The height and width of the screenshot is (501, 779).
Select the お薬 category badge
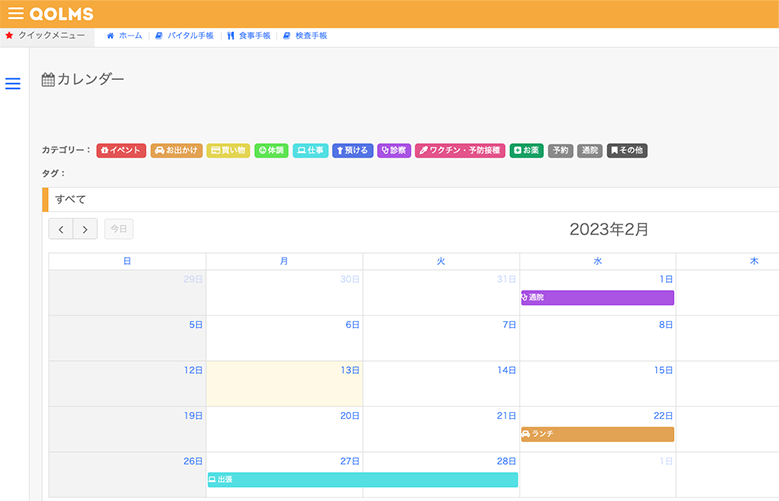[x=526, y=150]
